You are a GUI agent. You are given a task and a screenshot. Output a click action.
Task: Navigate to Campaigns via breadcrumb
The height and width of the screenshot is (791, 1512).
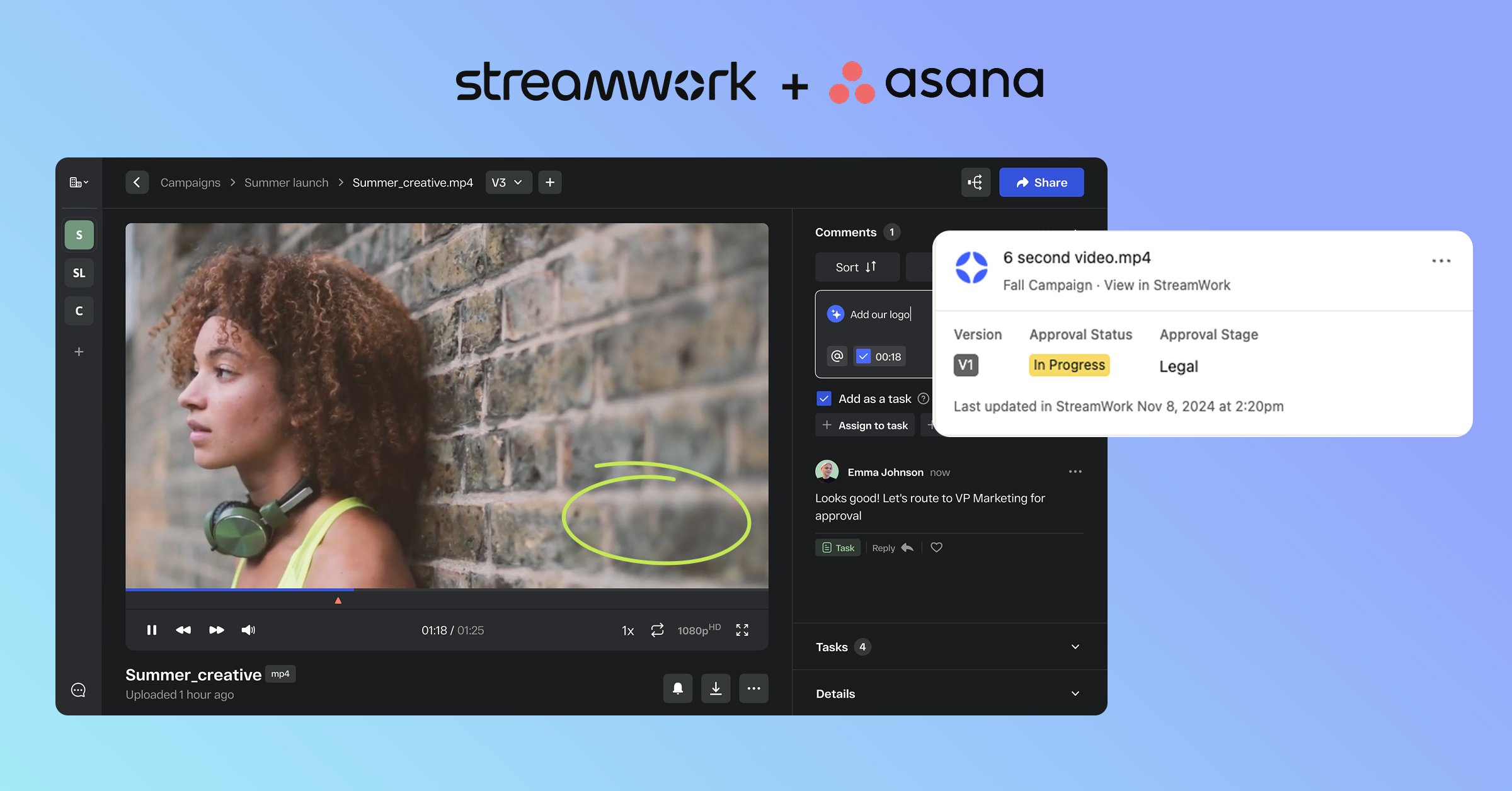tap(190, 182)
